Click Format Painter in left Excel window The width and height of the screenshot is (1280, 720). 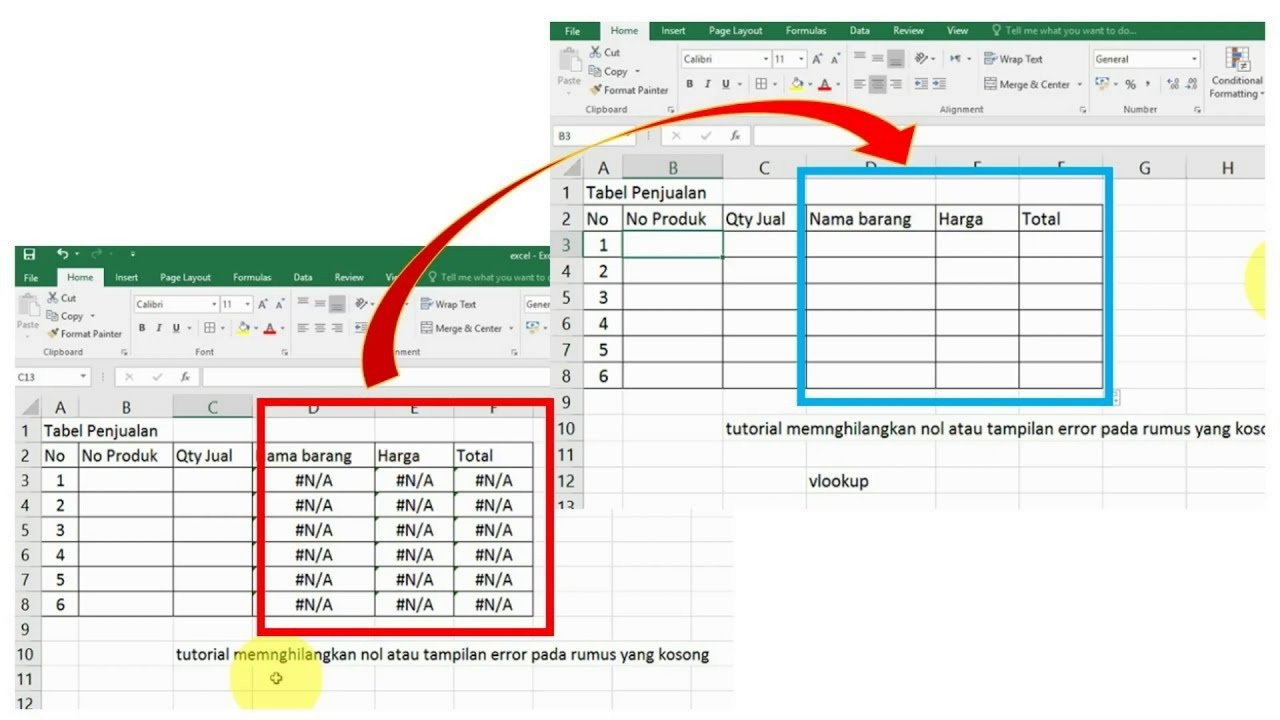84,334
